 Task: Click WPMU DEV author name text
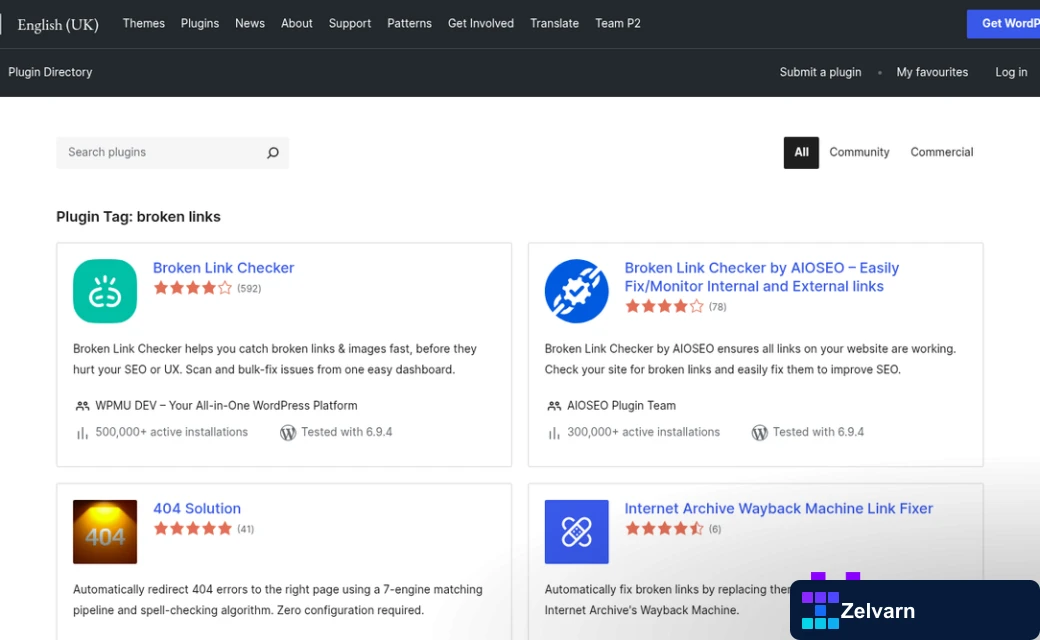coord(226,406)
